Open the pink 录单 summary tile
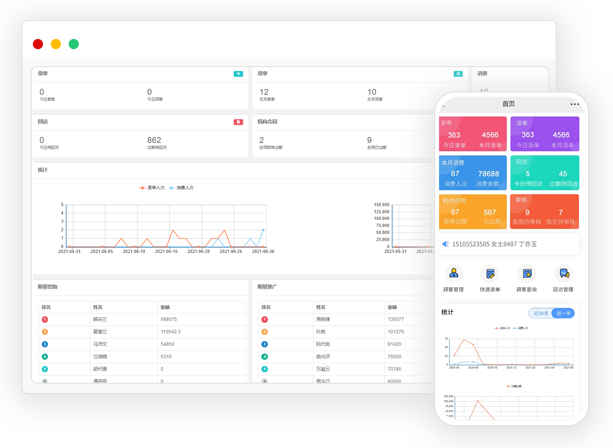613x448 pixels. point(472,134)
